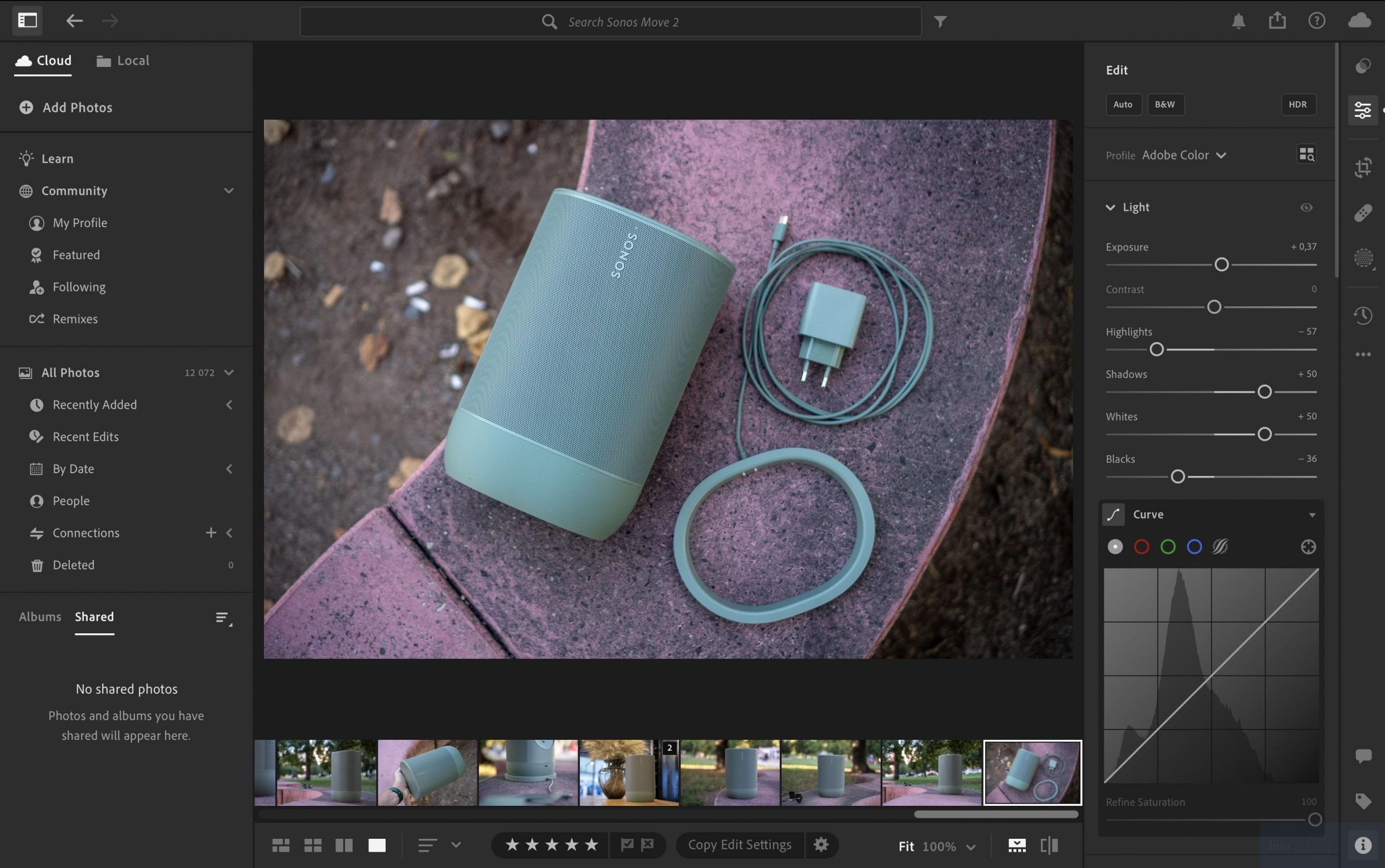Toggle Light panel visibility eye

[x=1307, y=207]
